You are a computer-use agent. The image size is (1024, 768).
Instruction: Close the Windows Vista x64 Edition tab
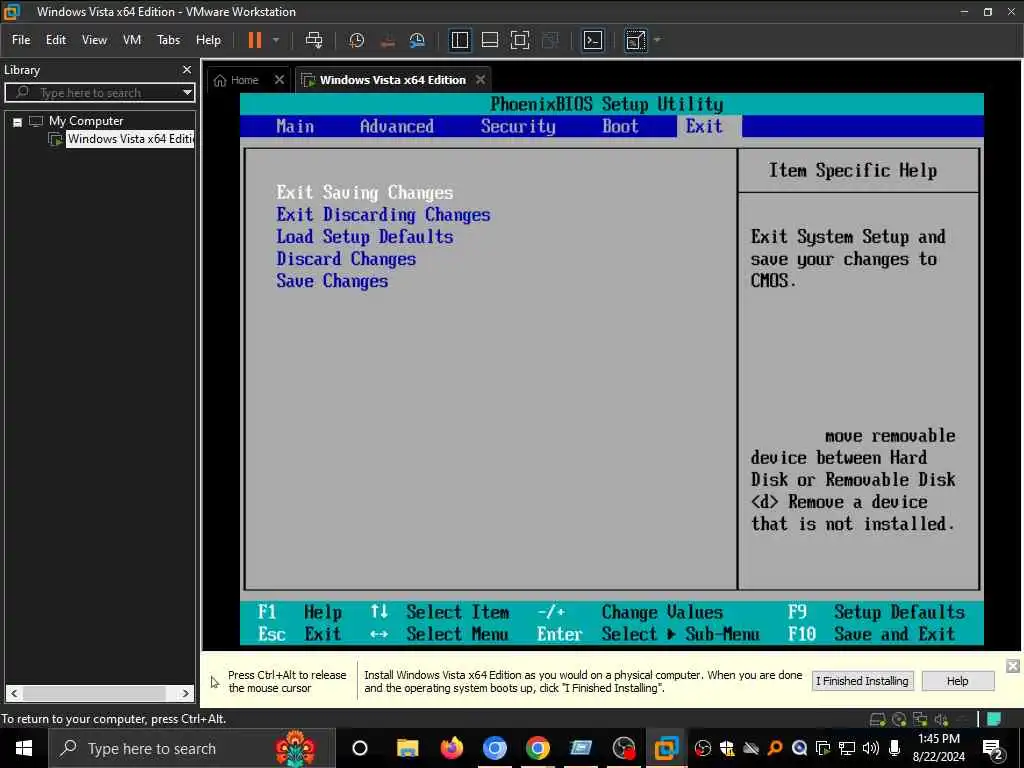[481, 80]
